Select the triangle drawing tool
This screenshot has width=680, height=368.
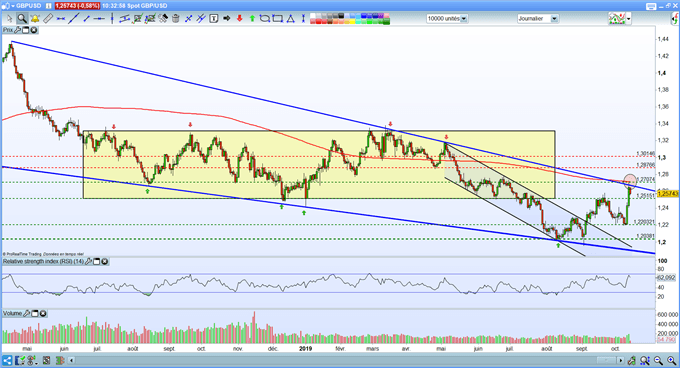point(290,19)
